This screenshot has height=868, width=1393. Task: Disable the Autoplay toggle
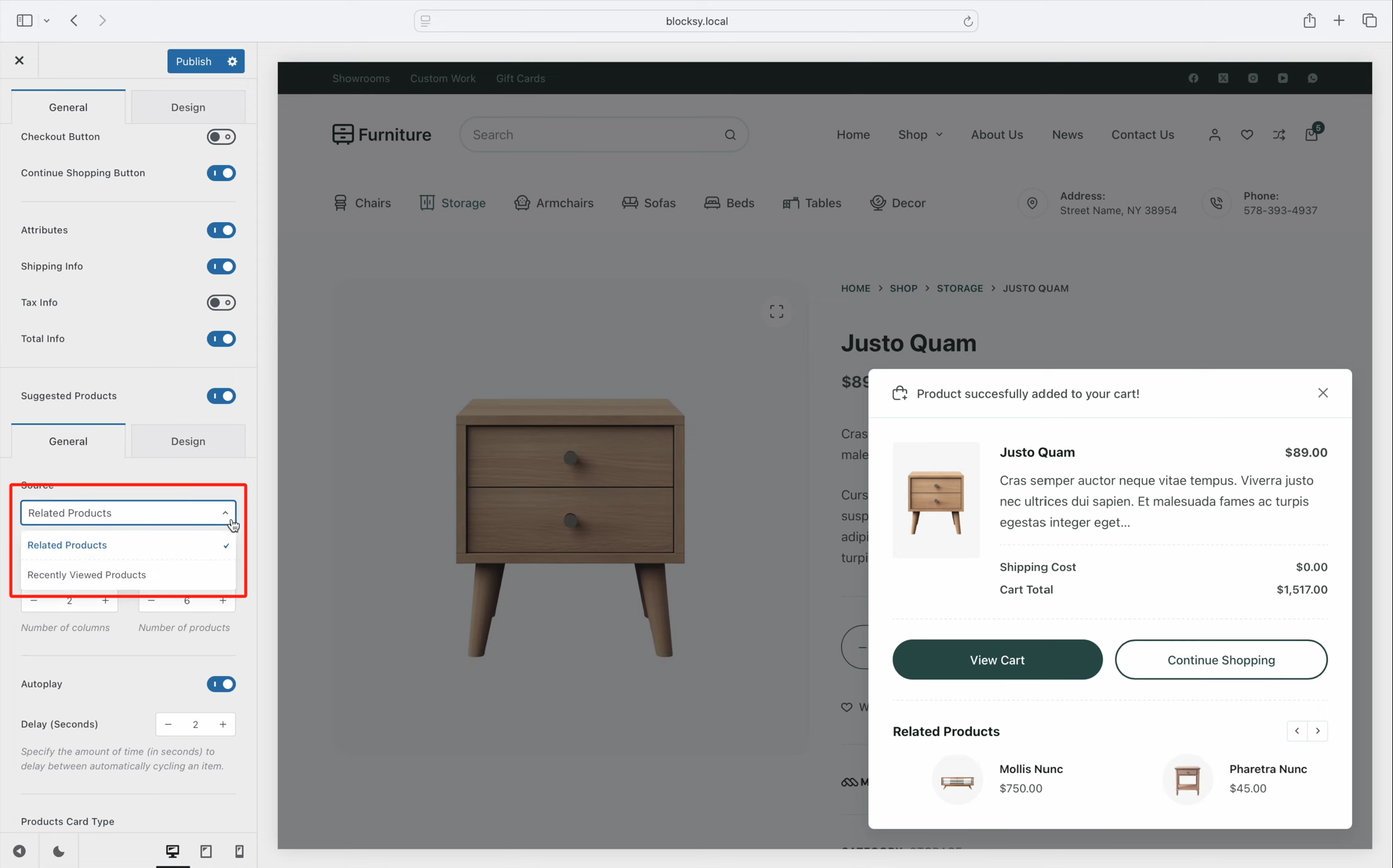point(221,684)
